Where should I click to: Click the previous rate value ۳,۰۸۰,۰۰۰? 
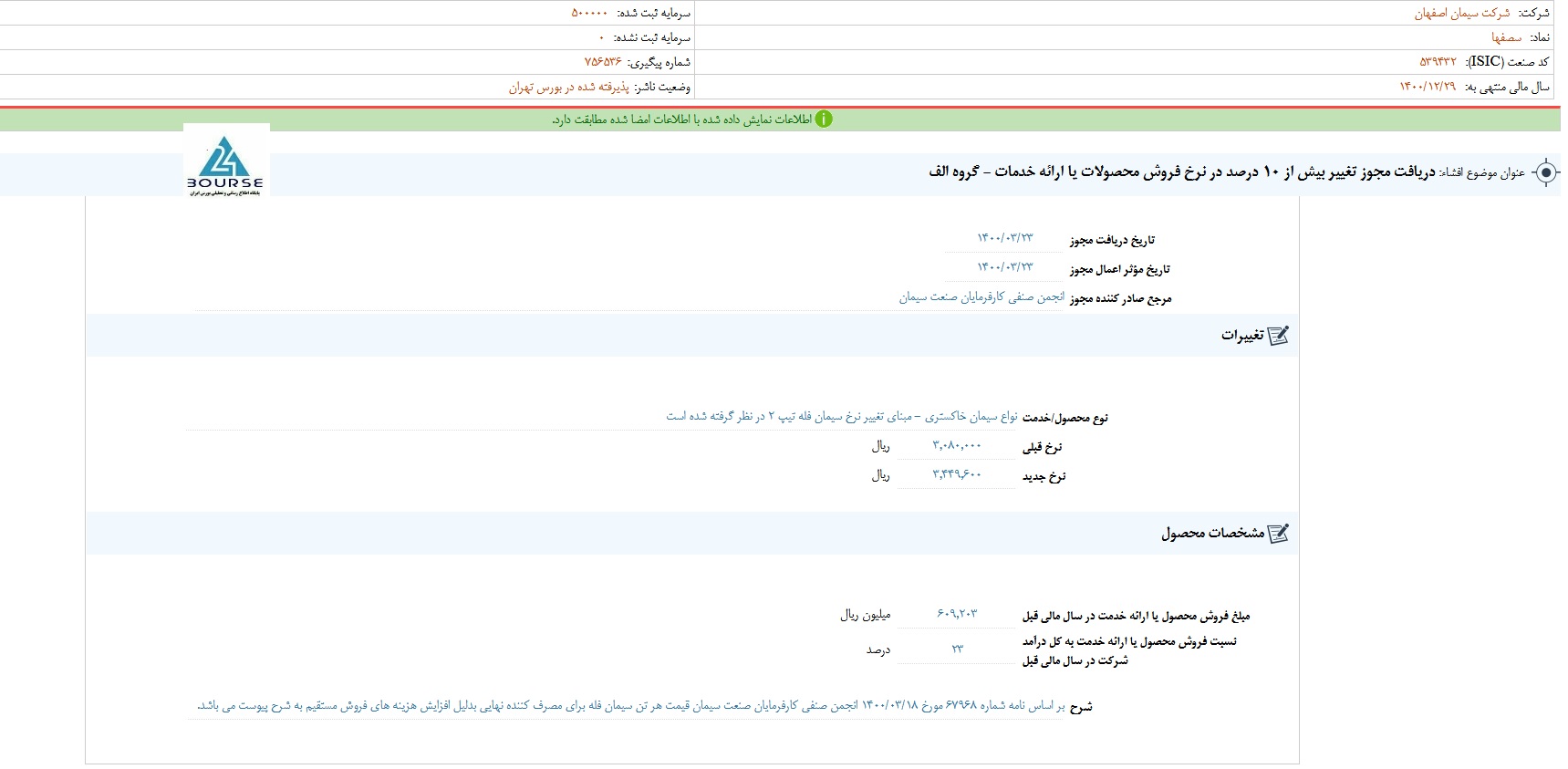(956, 445)
